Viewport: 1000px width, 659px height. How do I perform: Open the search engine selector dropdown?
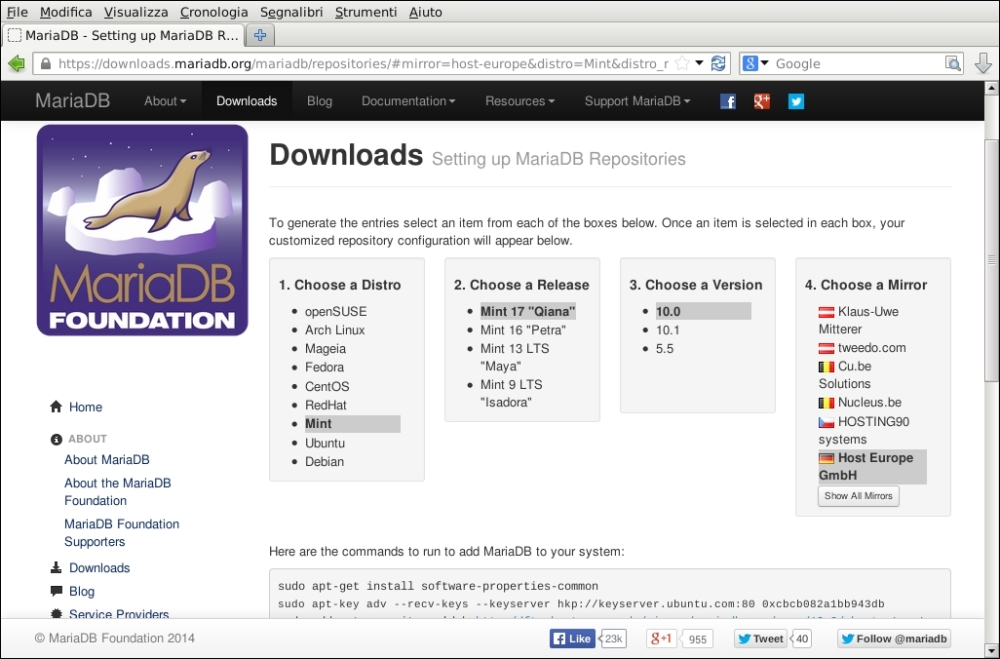[765, 63]
